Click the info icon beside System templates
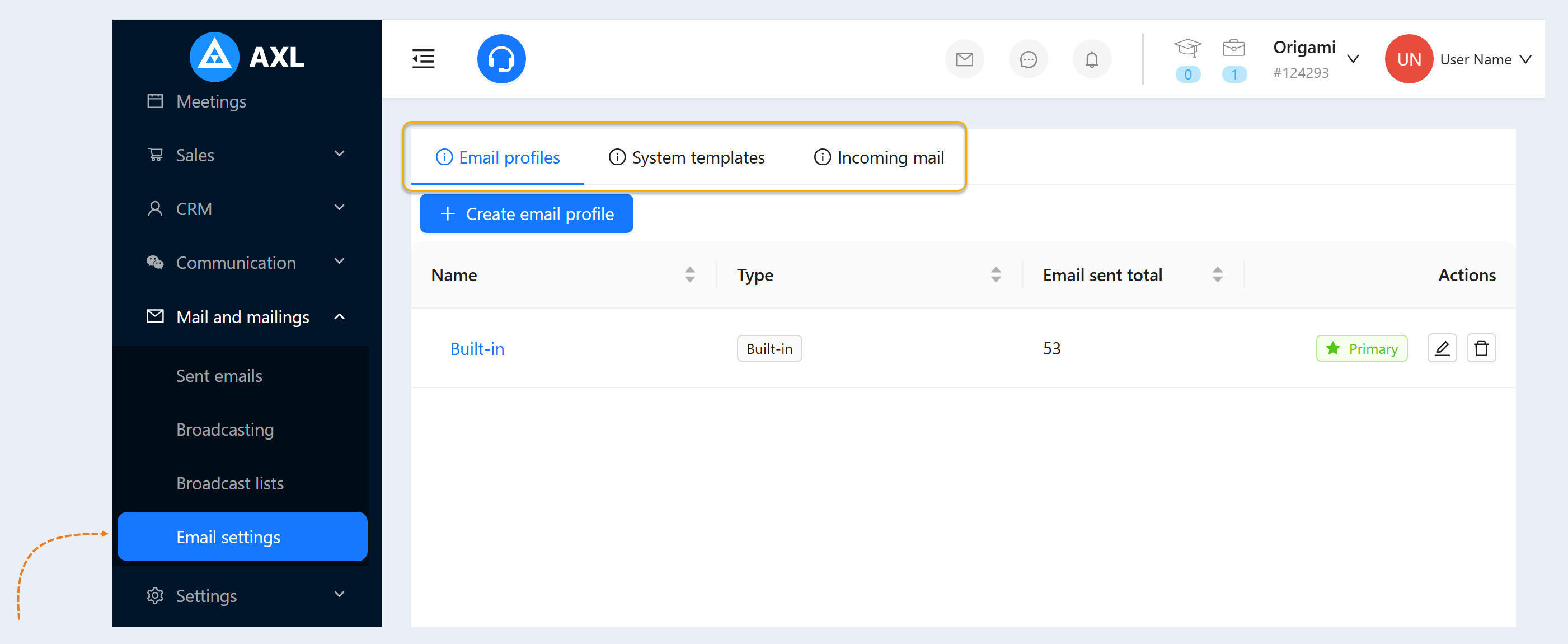Screen dimensions: 1568x644 (x=617, y=157)
